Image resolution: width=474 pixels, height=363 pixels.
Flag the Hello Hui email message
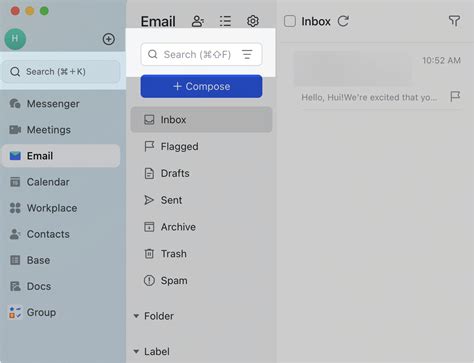(455, 97)
